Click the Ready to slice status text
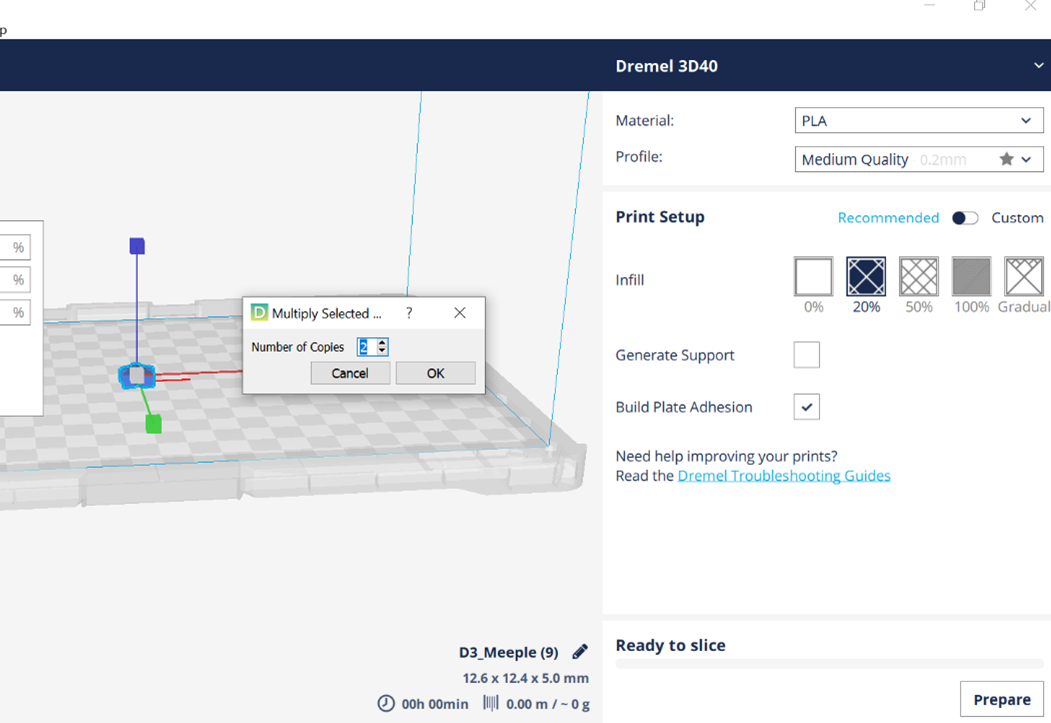The image size is (1051, 723). [670, 645]
